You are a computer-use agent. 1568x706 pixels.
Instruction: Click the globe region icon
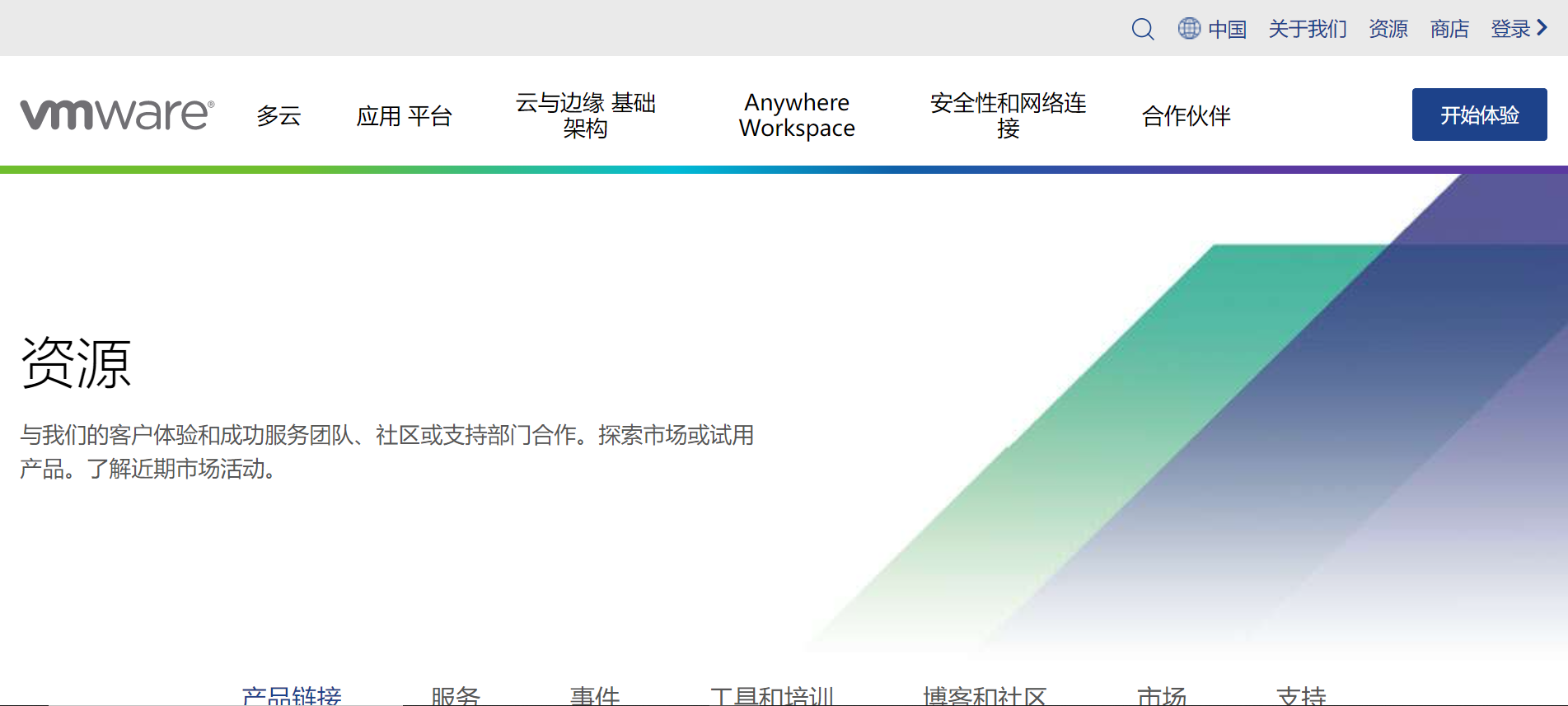tap(1189, 28)
